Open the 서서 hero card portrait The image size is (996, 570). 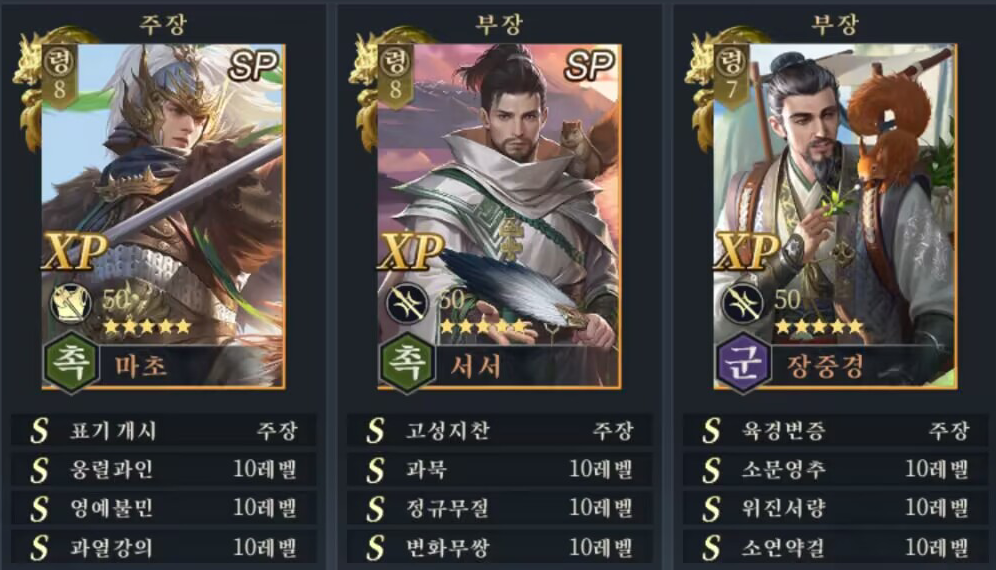(499, 216)
